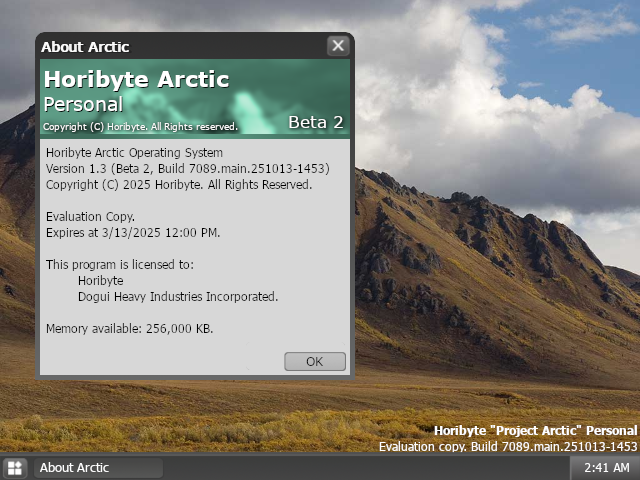The height and width of the screenshot is (480, 640).
Task: Click the banner copyright line 'All Rights reserved.'
Action: 140,127
